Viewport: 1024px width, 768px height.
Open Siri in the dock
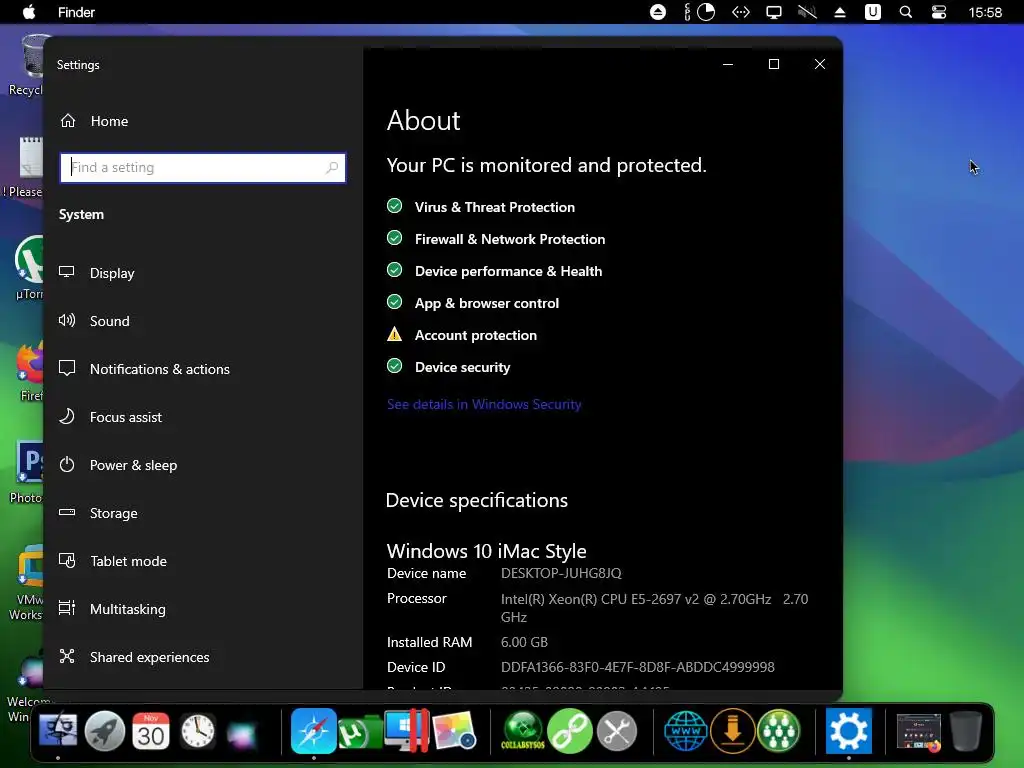242,733
